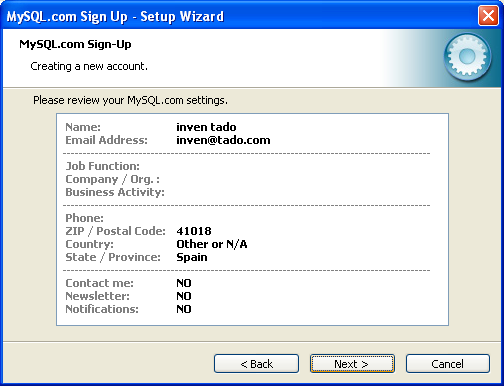Image resolution: width=504 pixels, height=386 pixels.
Task: Click the 'State / Province:' label
Action: 113,257
